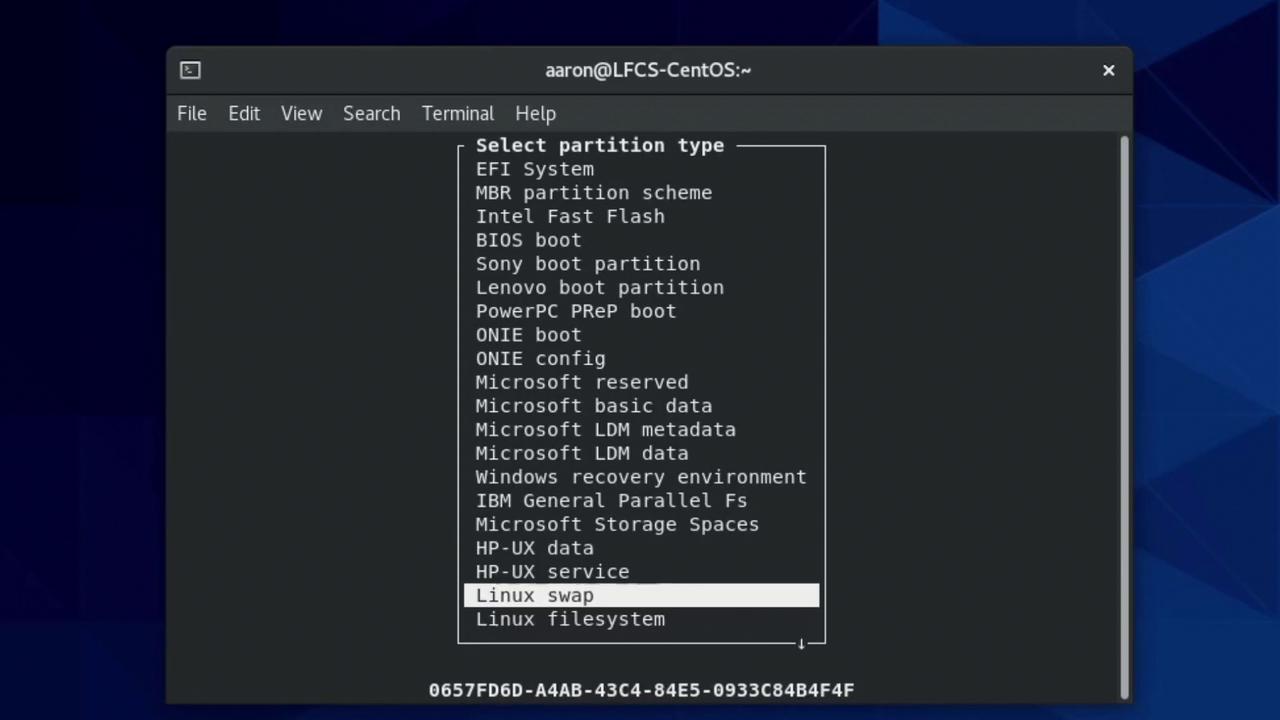Open the Help menu

click(x=535, y=113)
